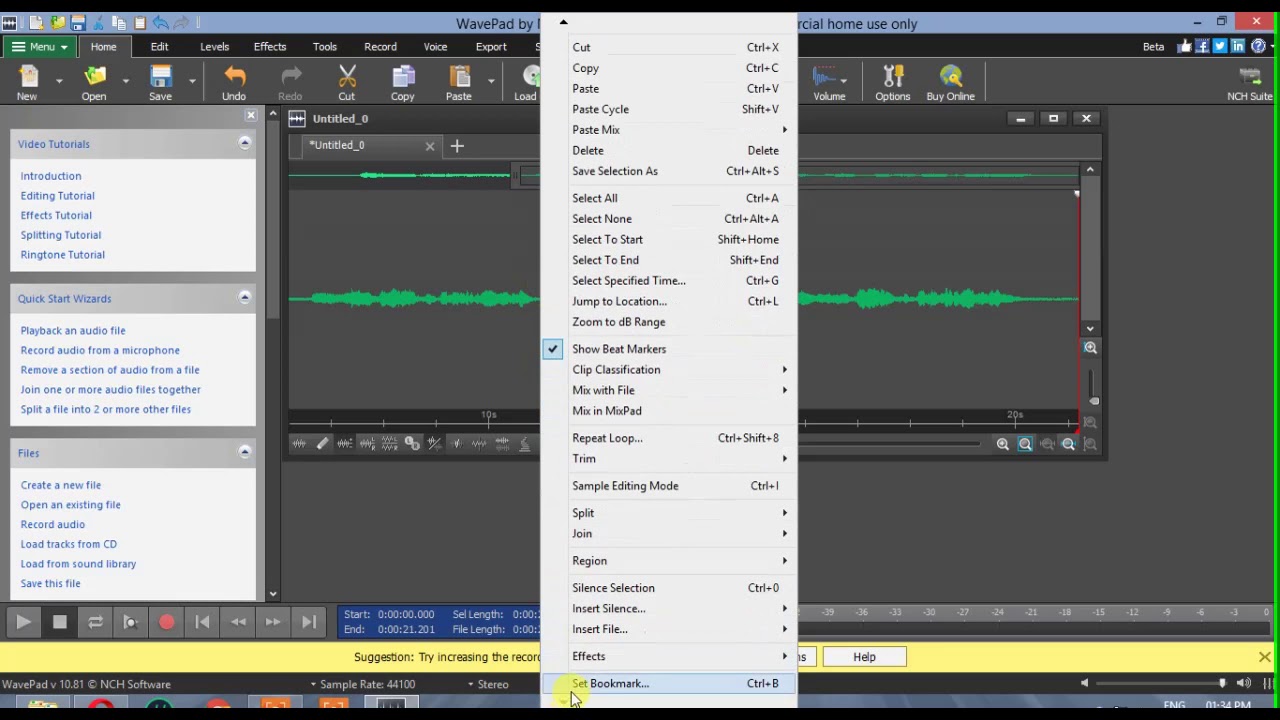Screen dimensions: 1280x720
Task: Collapse the Files panel section
Action: [x=244, y=453]
